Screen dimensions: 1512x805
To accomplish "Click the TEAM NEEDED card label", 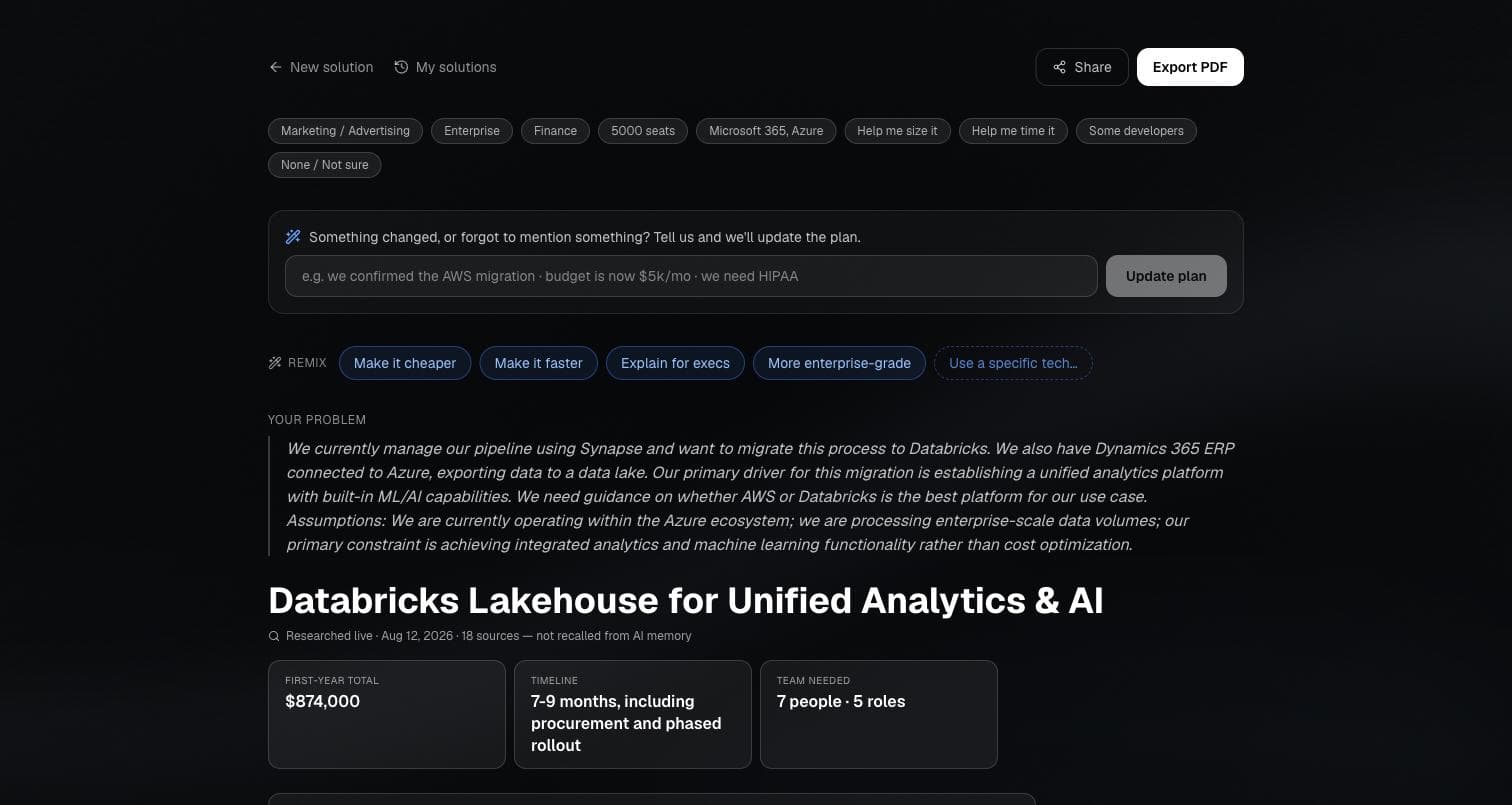I will [813, 680].
